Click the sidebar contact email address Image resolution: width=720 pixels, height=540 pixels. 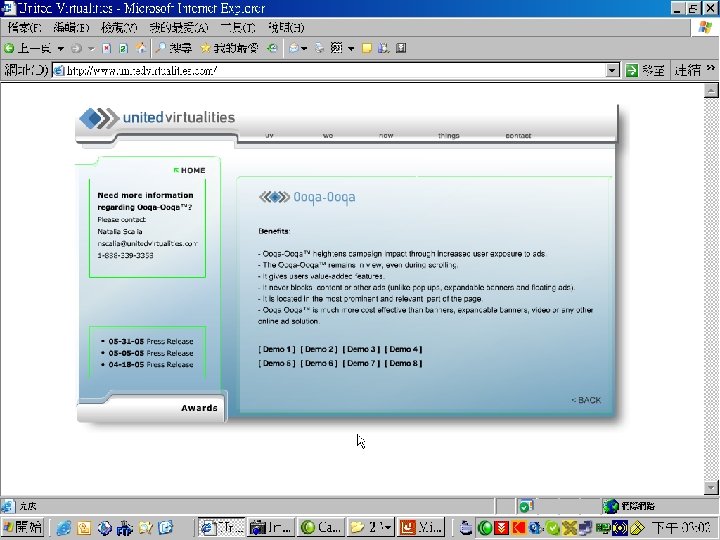point(147,243)
